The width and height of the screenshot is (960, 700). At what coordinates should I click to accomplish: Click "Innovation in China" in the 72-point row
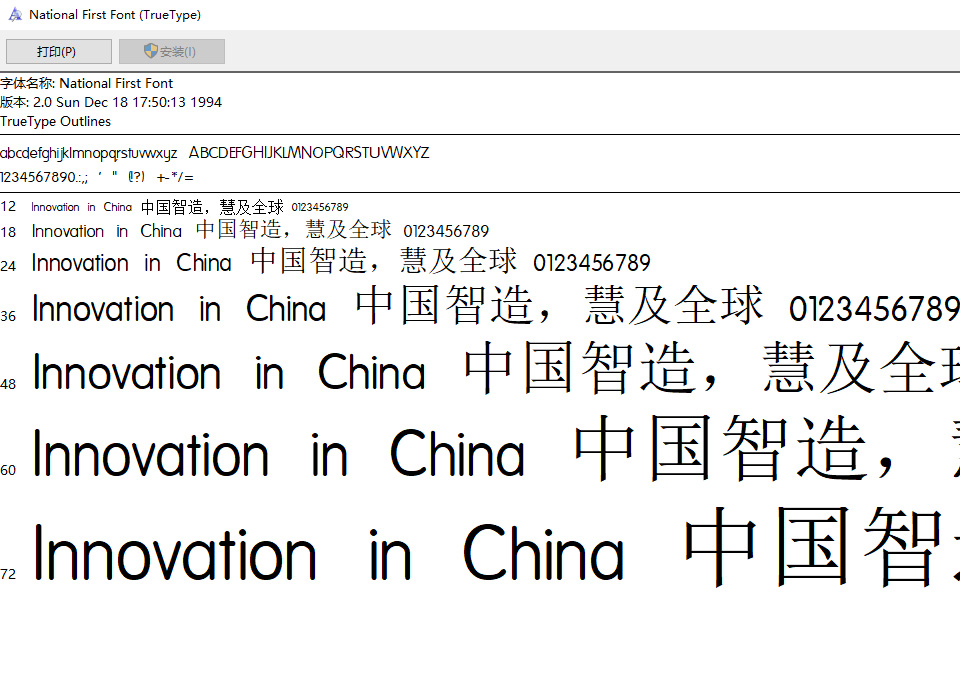[x=329, y=552]
